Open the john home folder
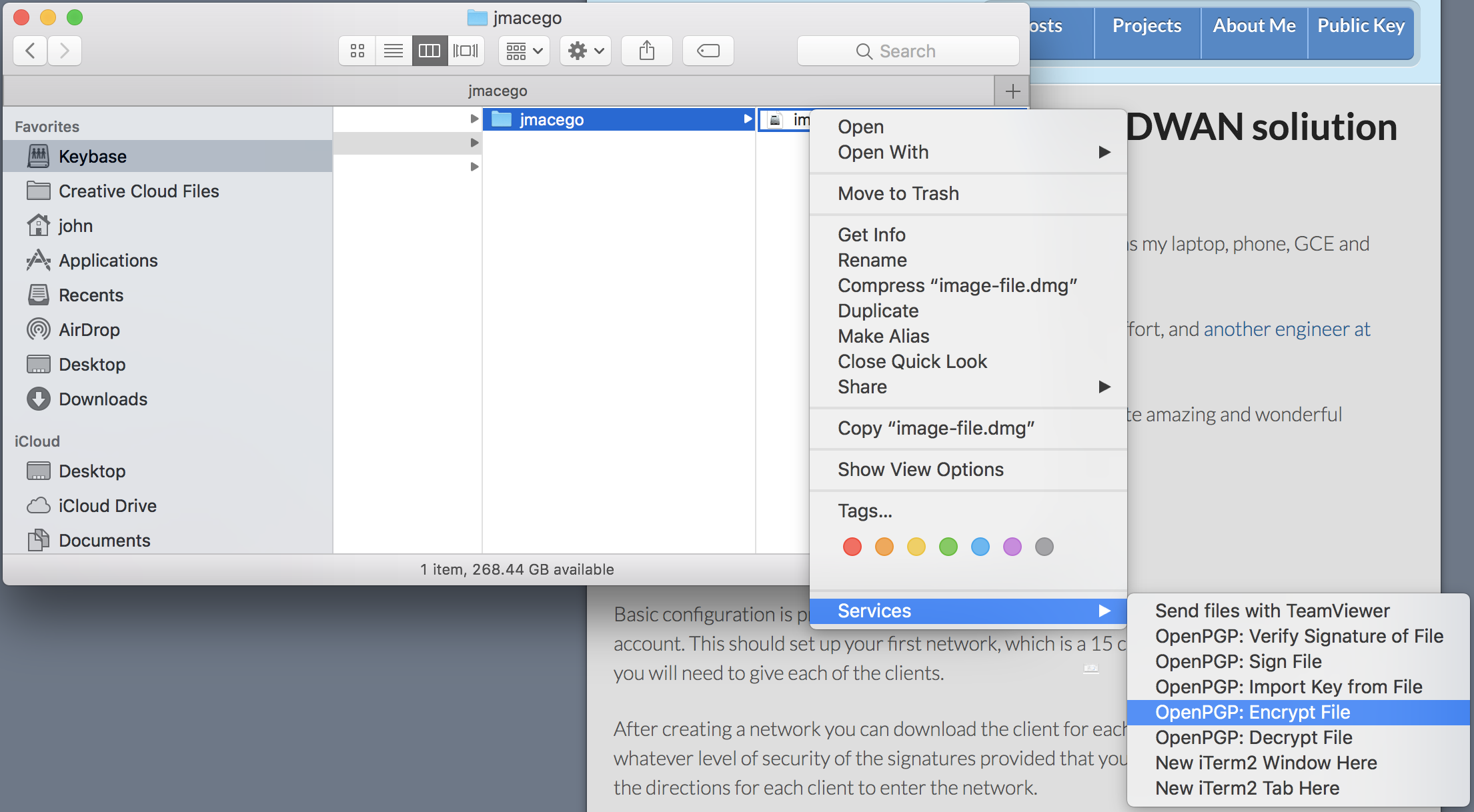Screen dimensions: 1474x812 point(168,225)
